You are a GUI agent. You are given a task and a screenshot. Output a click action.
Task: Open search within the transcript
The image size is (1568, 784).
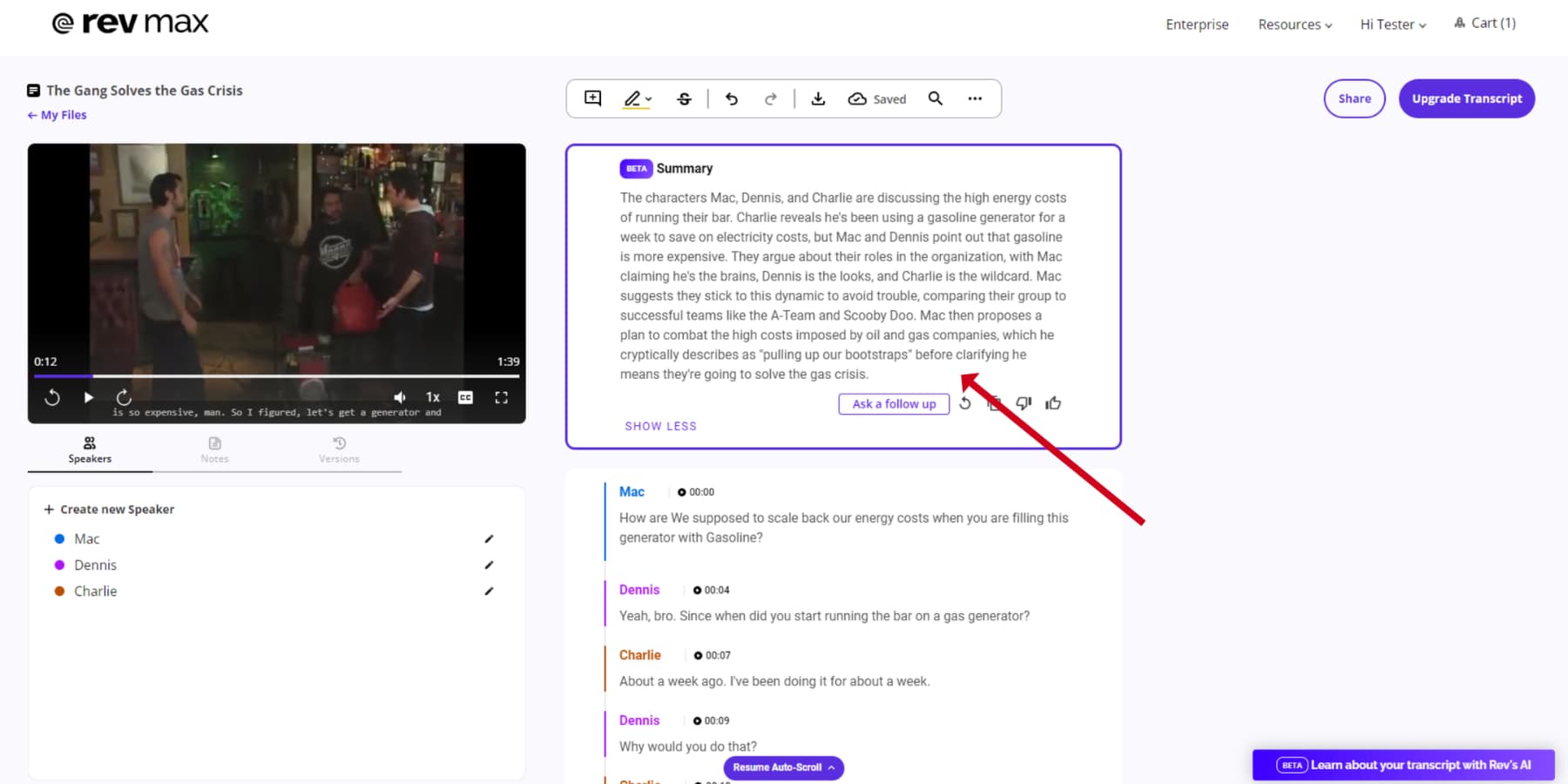click(935, 98)
